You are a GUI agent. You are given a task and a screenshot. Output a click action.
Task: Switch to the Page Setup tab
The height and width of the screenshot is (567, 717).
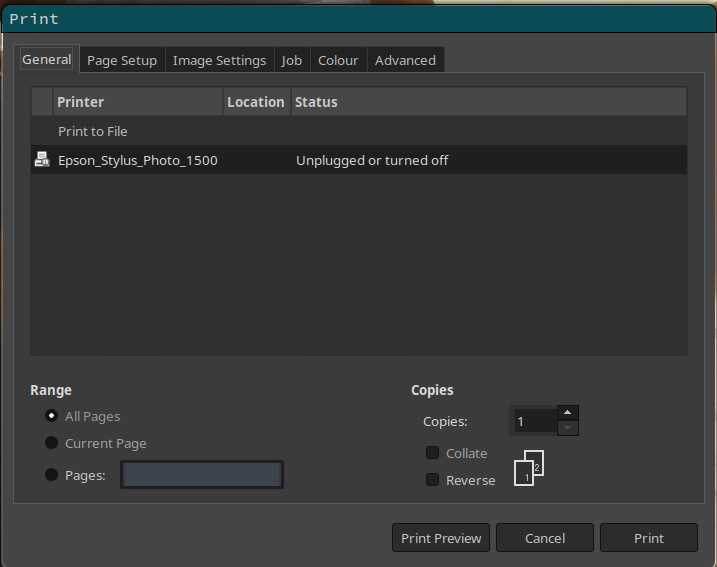[122, 60]
